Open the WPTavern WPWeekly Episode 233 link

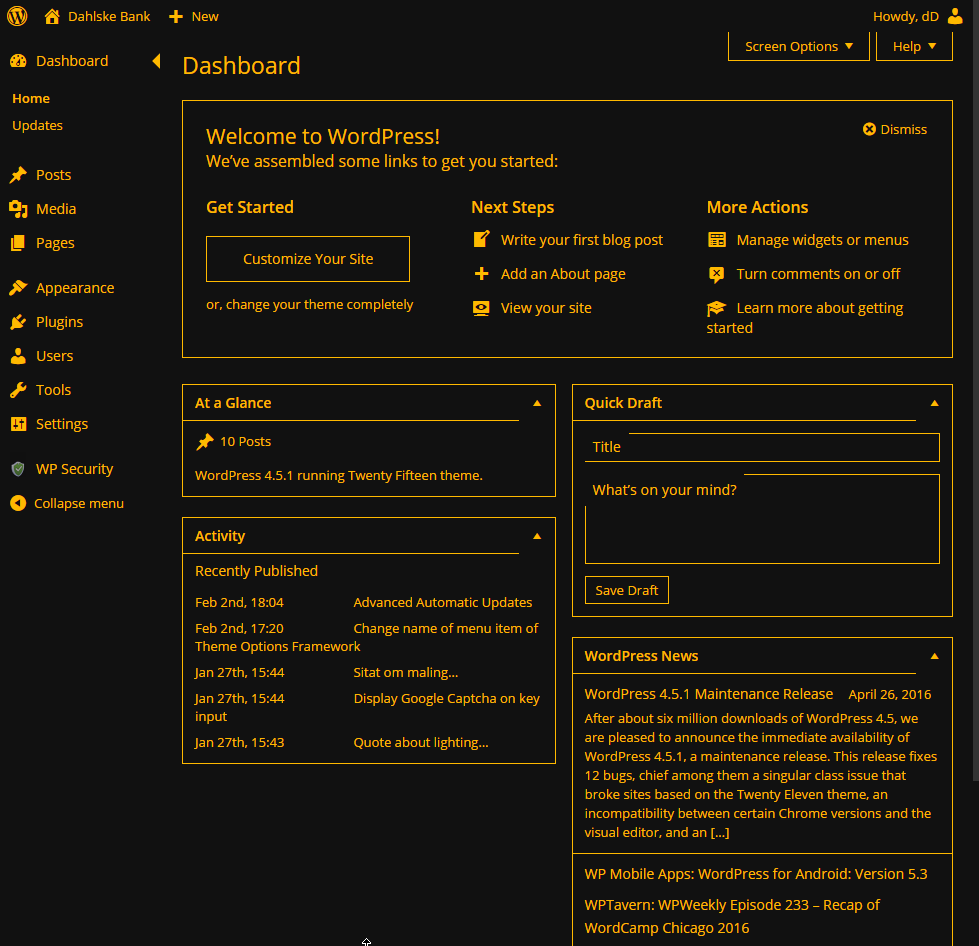tap(732, 917)
